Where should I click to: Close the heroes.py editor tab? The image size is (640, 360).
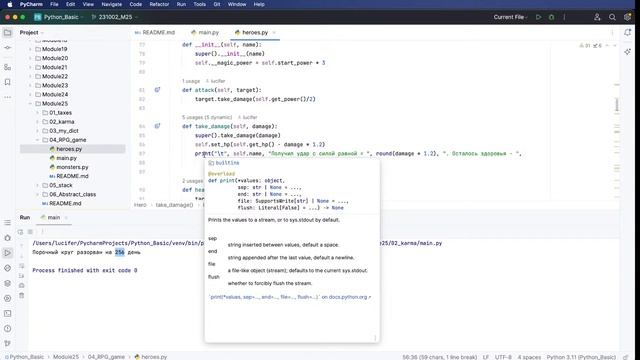tap(274, 33)
